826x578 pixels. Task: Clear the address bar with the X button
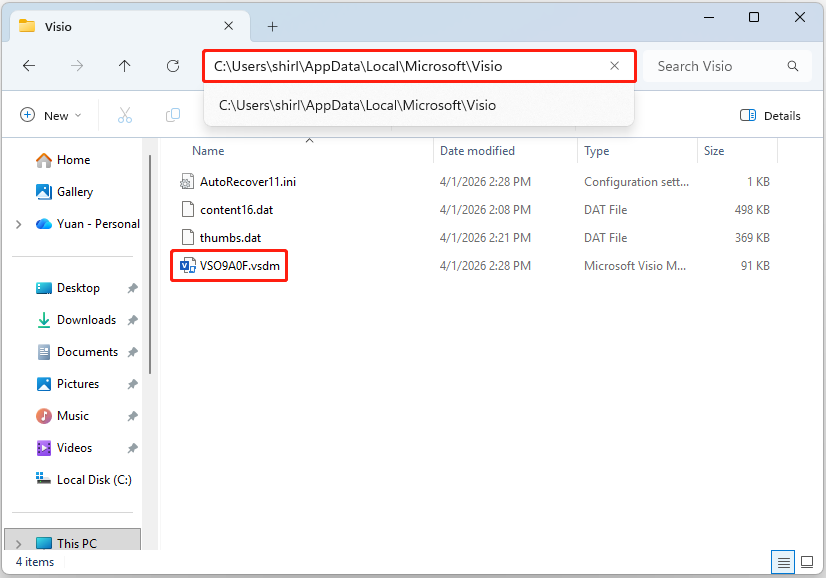pyautogui.click(x=615, y=66)
